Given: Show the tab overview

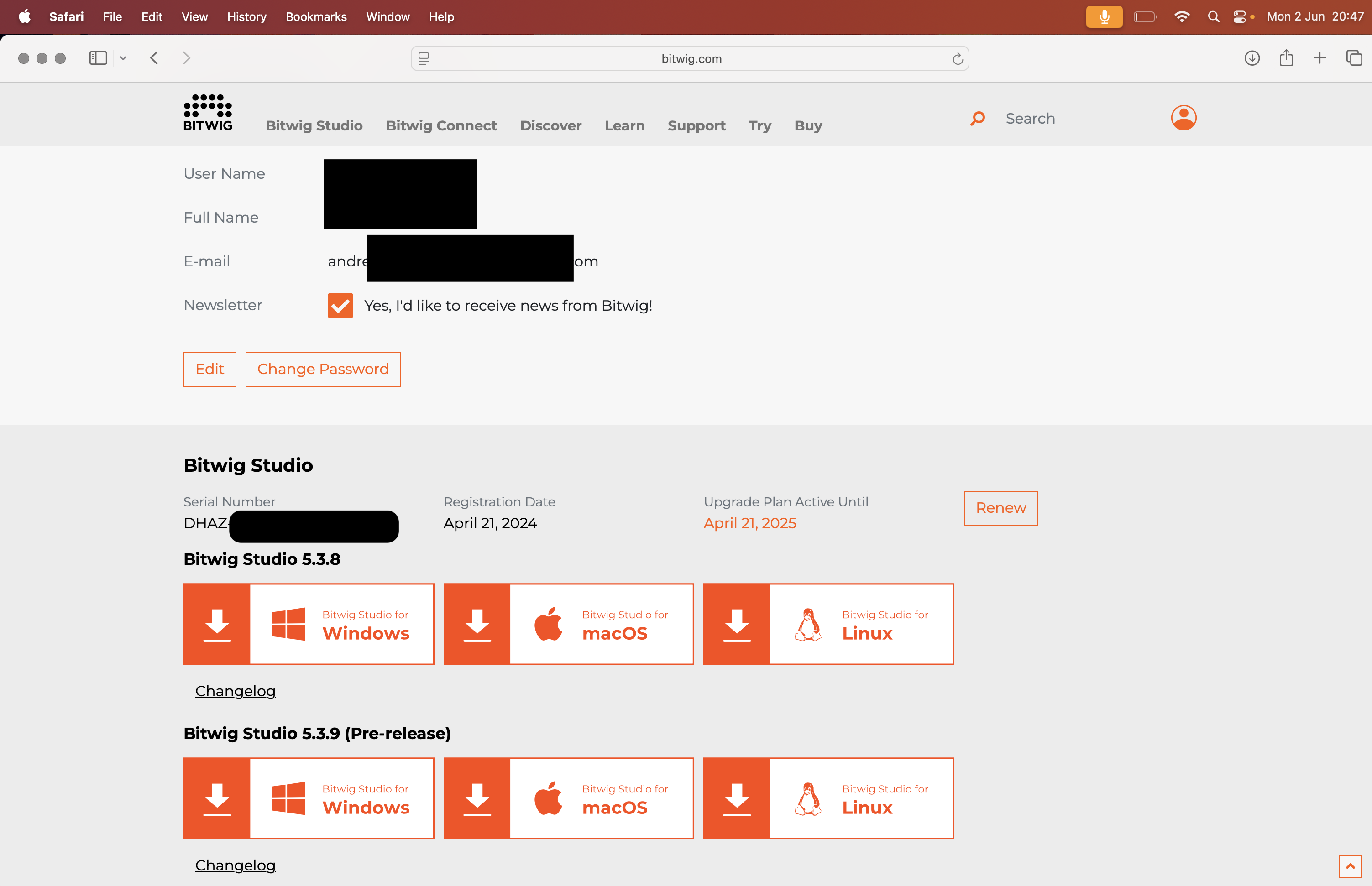Looking at the screenshot, I should 1354,58.
